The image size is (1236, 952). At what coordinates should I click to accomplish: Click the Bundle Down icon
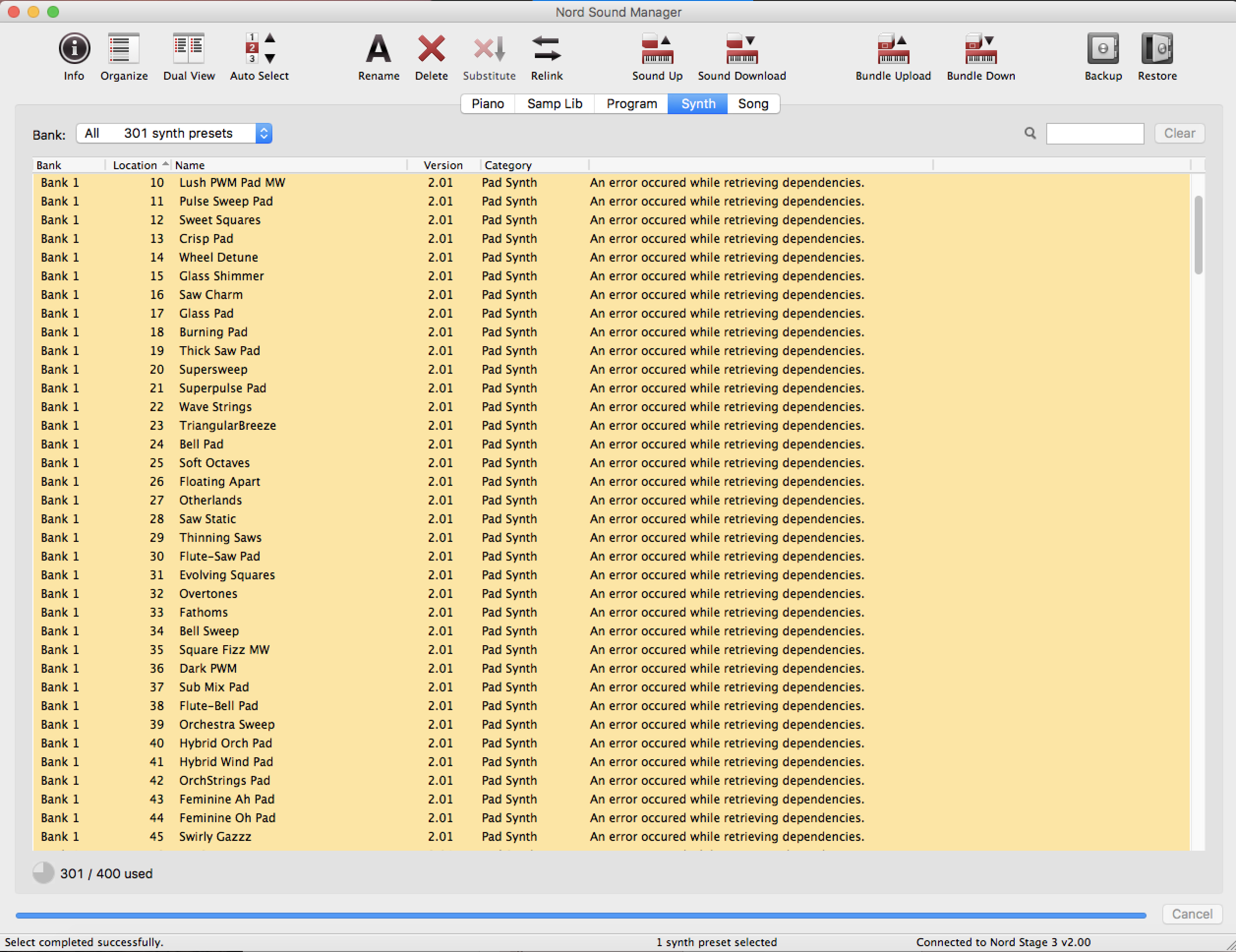pos(981,49)
